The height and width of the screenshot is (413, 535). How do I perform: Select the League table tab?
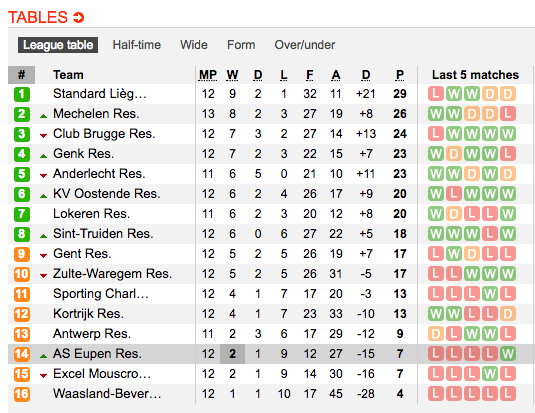(x=58, y=45)
